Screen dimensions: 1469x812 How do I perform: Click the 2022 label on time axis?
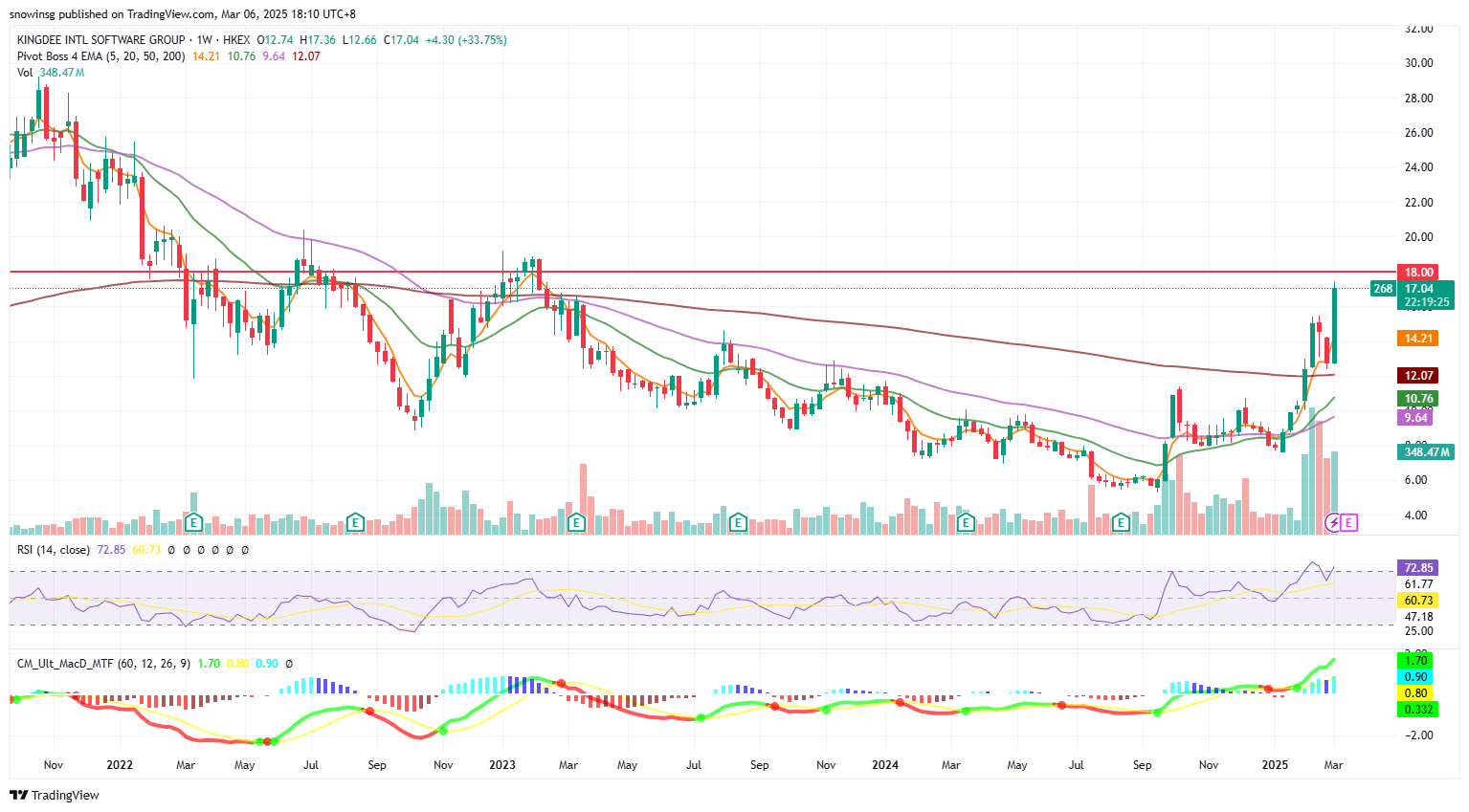(120, 765)
